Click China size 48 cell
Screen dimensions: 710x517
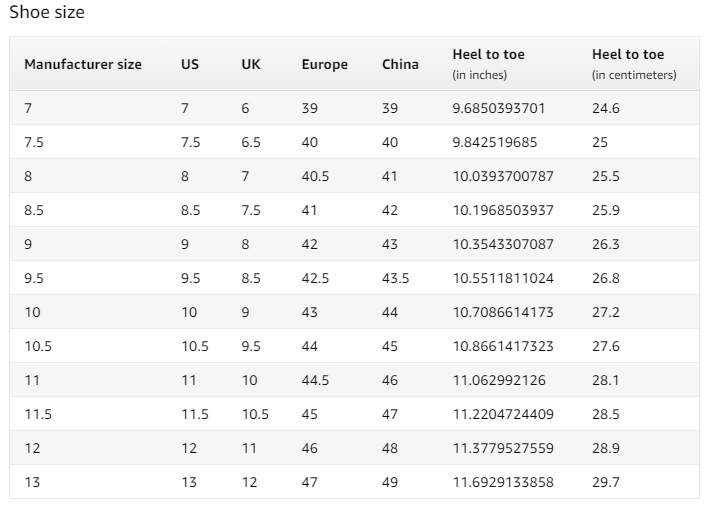(x=390, y=448)
